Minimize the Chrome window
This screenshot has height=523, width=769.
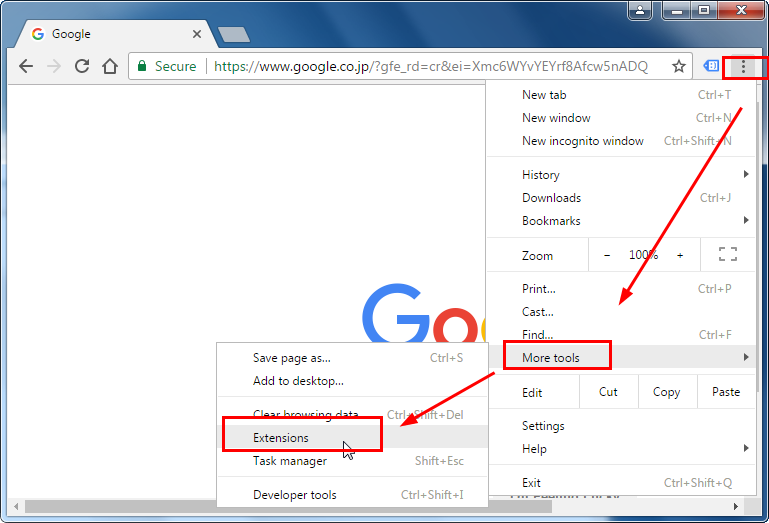click(x=677, y=10)
